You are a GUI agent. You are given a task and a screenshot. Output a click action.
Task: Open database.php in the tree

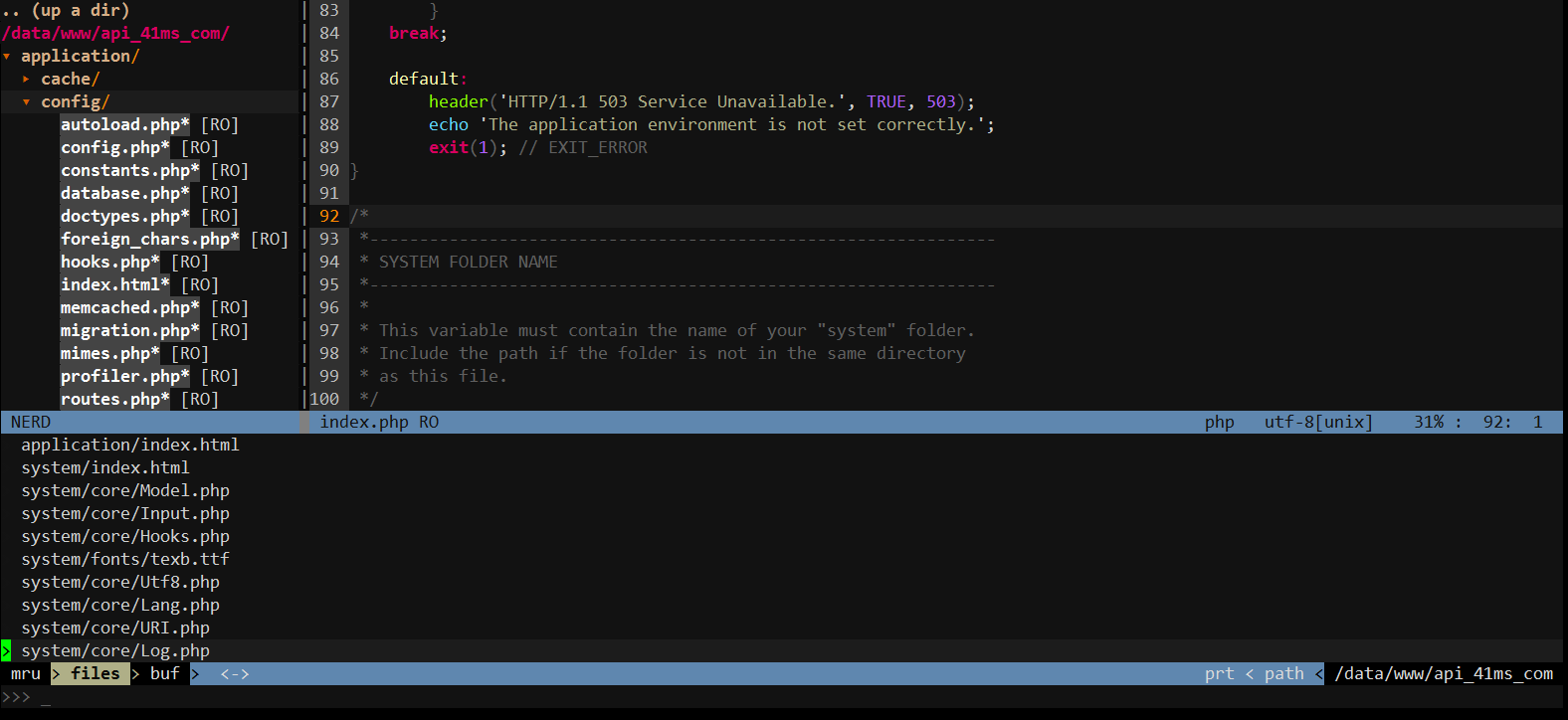124,194
